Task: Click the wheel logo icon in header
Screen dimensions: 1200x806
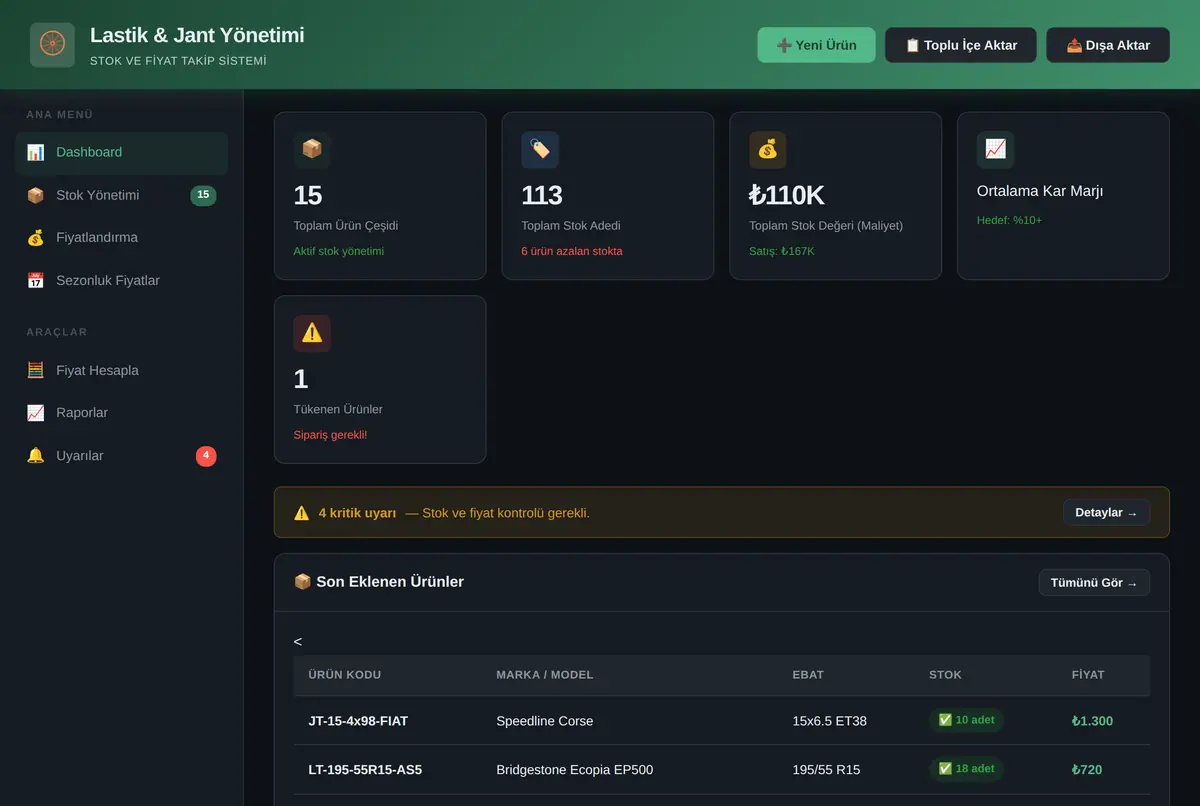Action: (x=52, y=45)
